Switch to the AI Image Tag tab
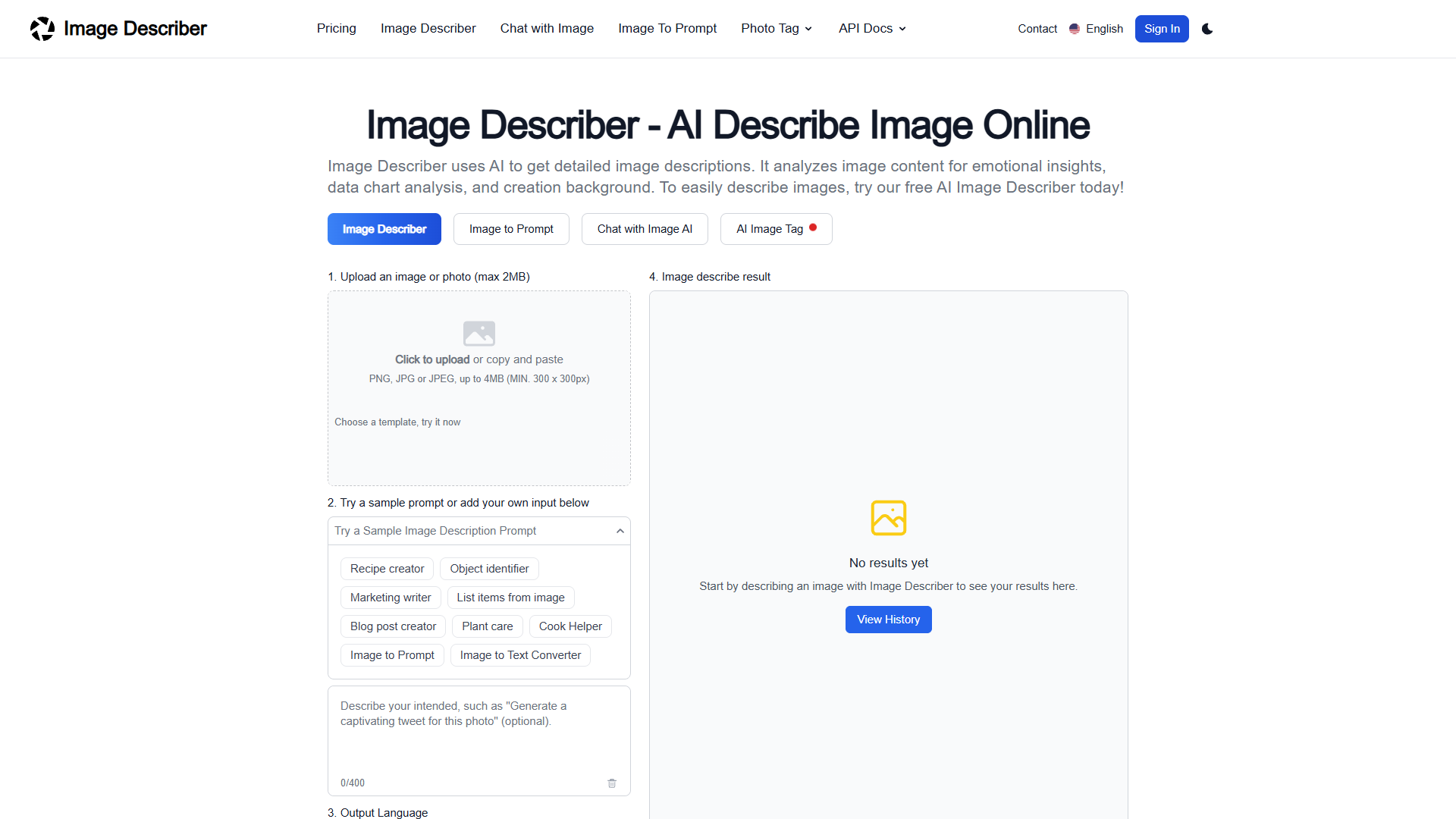 pos(777,229)
